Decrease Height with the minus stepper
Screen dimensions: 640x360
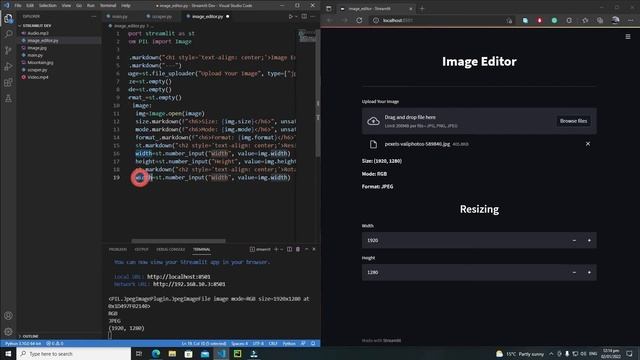pos(574,272)
